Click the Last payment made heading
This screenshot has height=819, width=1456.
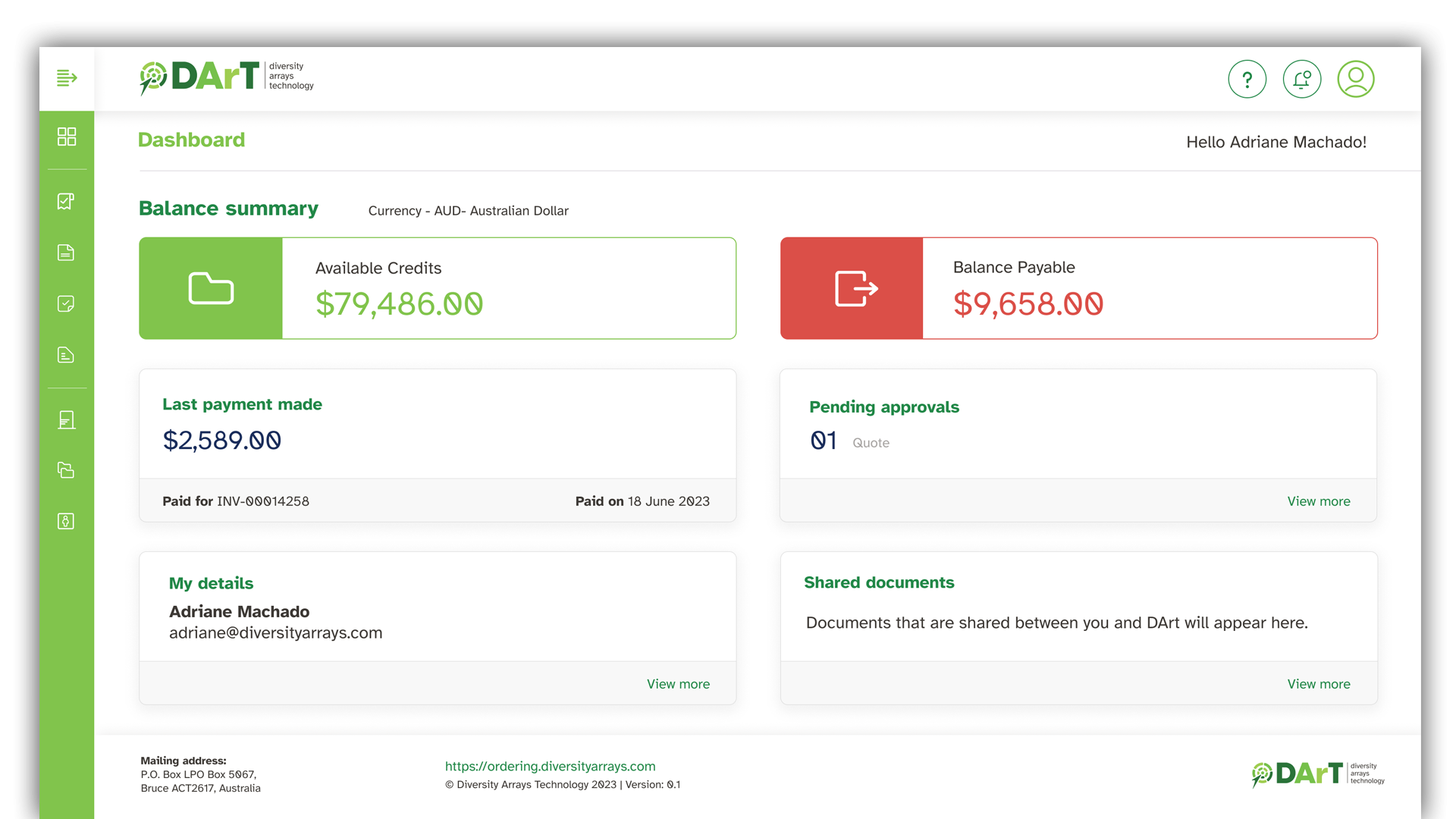click(242, 404)
